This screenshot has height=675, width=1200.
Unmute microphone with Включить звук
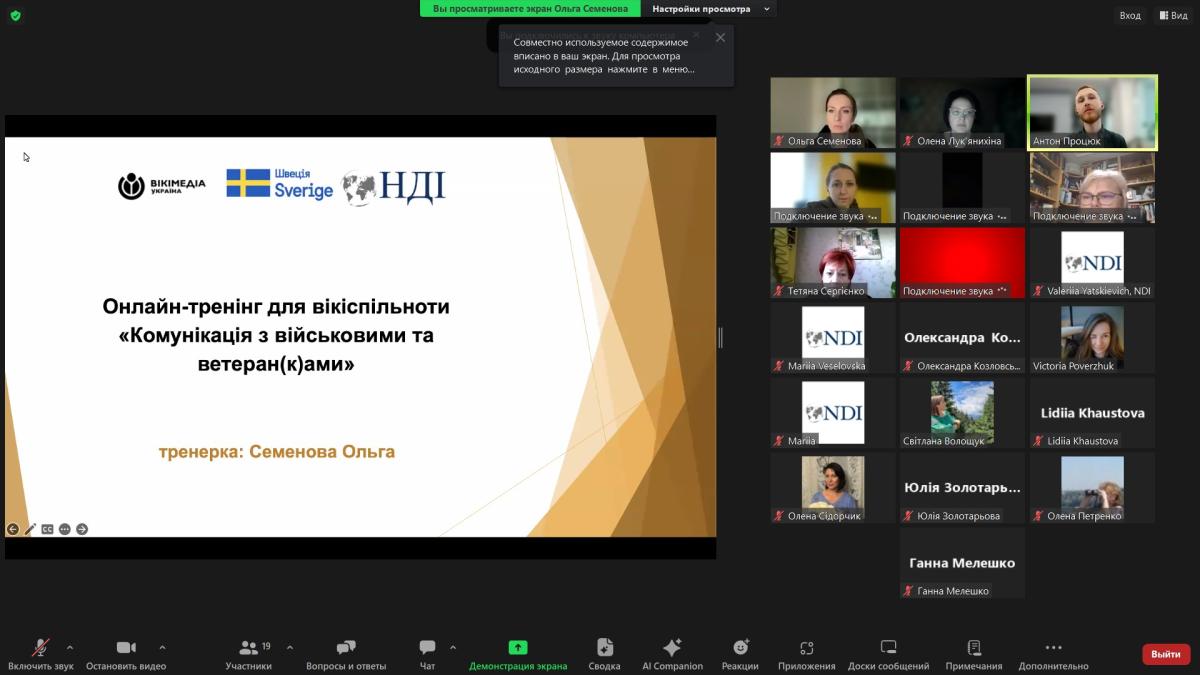click(40, 648)
